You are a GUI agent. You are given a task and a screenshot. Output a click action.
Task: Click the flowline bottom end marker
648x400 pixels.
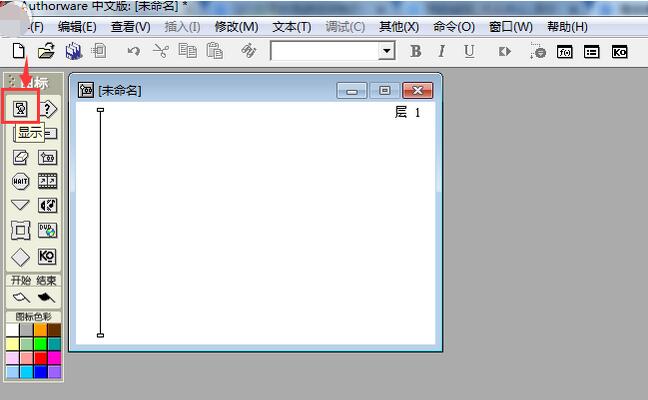pyautogui.click(x=100, y=335)
